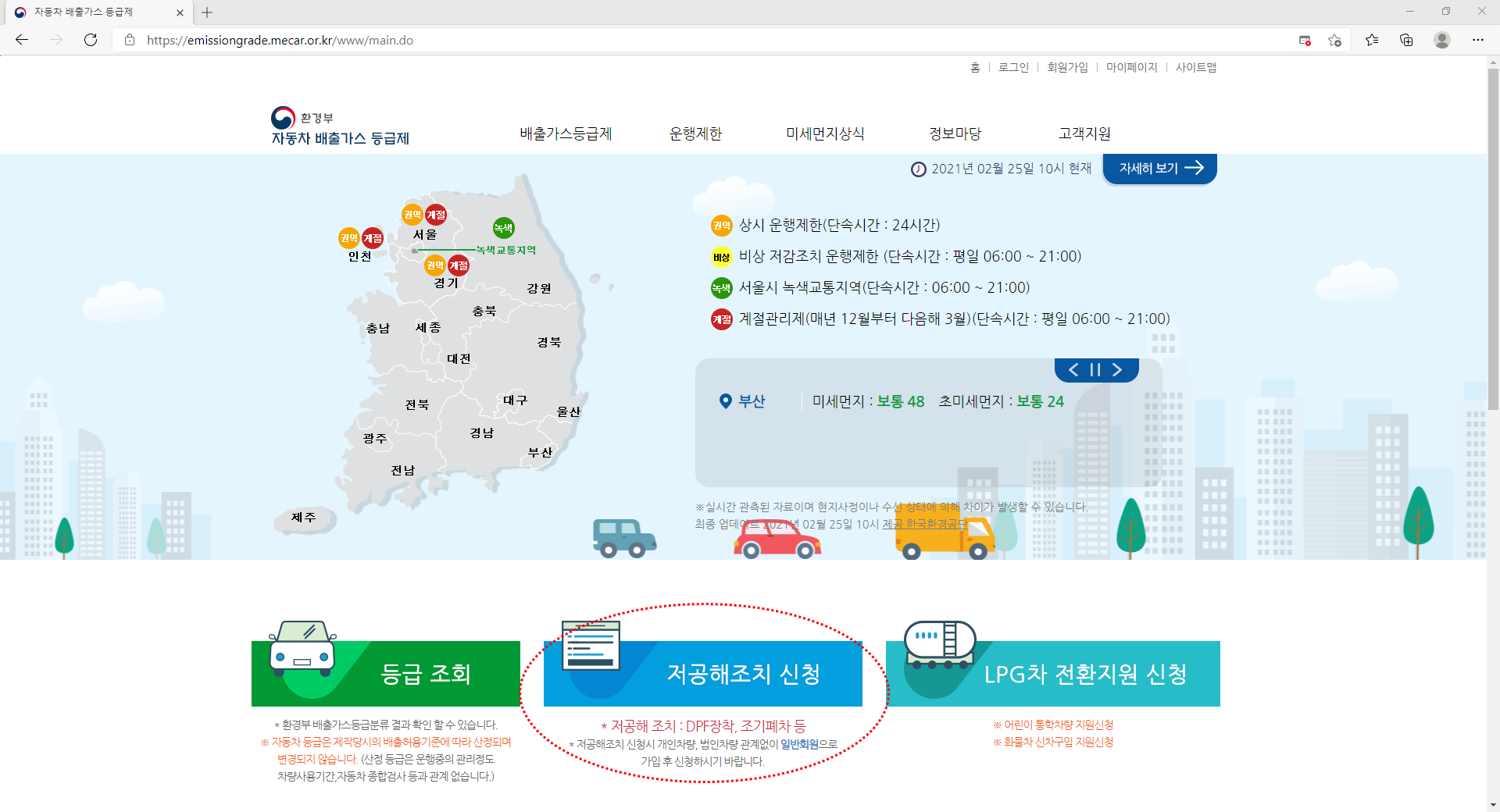Click the browser back arrow
Image resolution: width=1500 pixels, height=812 pixels.
pyautogui.click(x=22, y=40)
